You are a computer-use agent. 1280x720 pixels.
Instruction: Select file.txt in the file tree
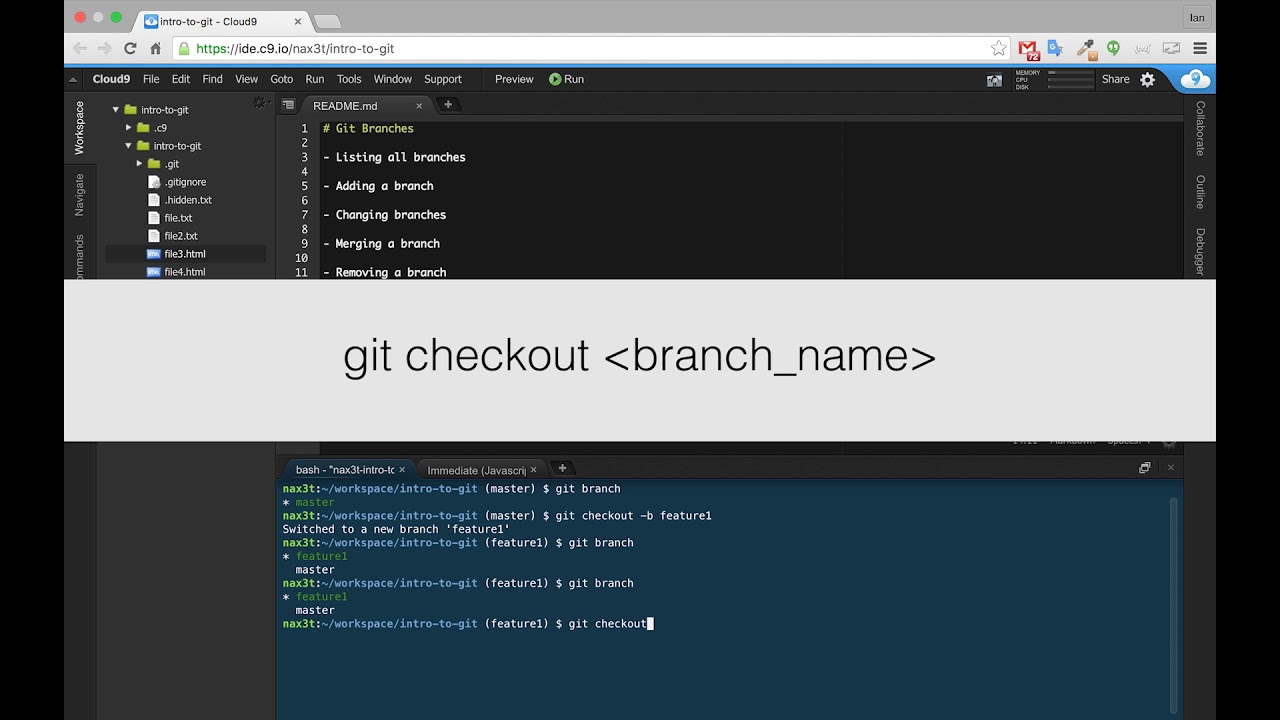(x=178, y=218)
